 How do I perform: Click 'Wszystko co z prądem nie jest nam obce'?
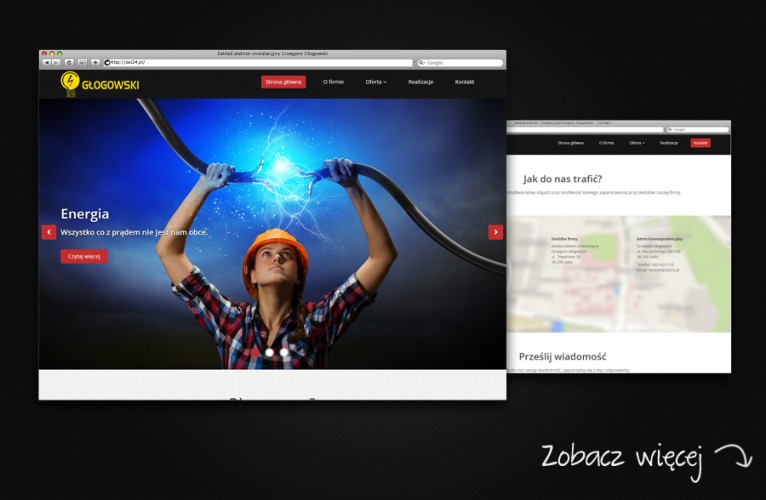coord(134,232)
